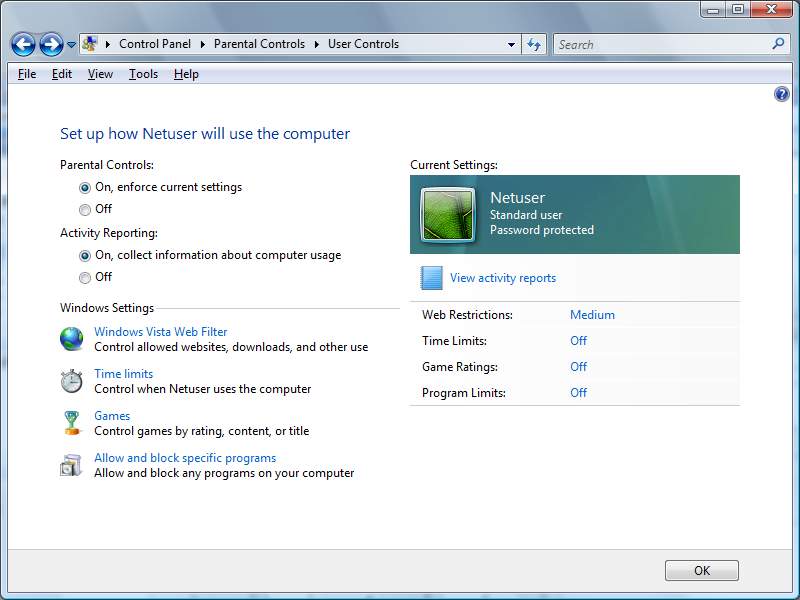Screen dimensions: 800x600
Task: Open Allow and block specific programs link
Action: pyautogui.click(x=185, y=458)
